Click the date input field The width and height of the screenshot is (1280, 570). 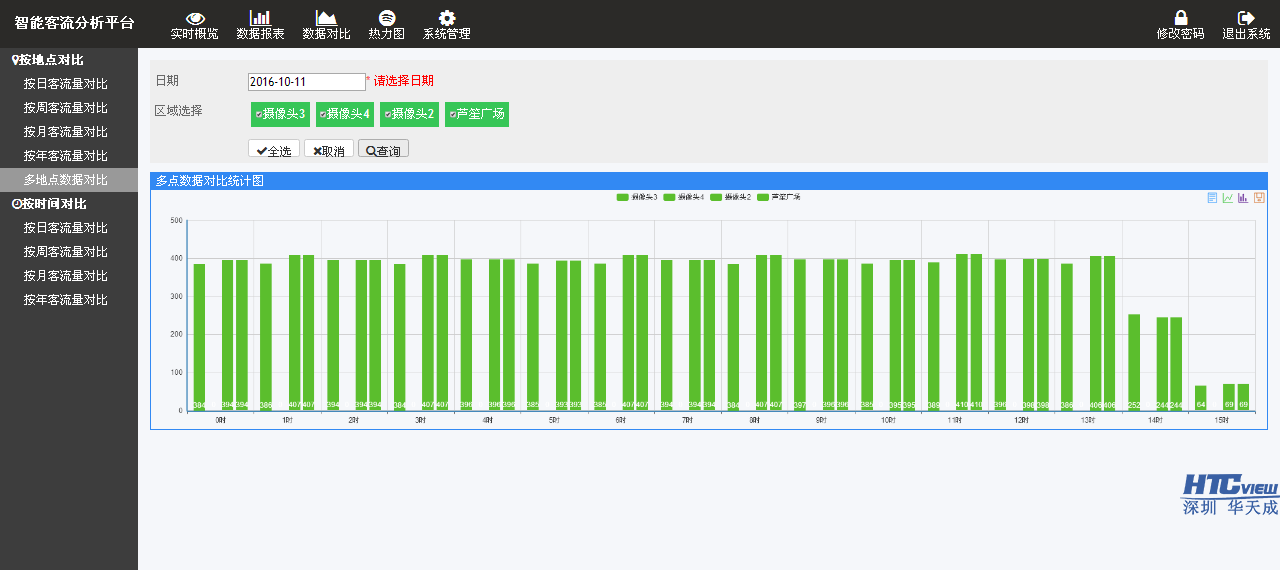tap(306, 82)
